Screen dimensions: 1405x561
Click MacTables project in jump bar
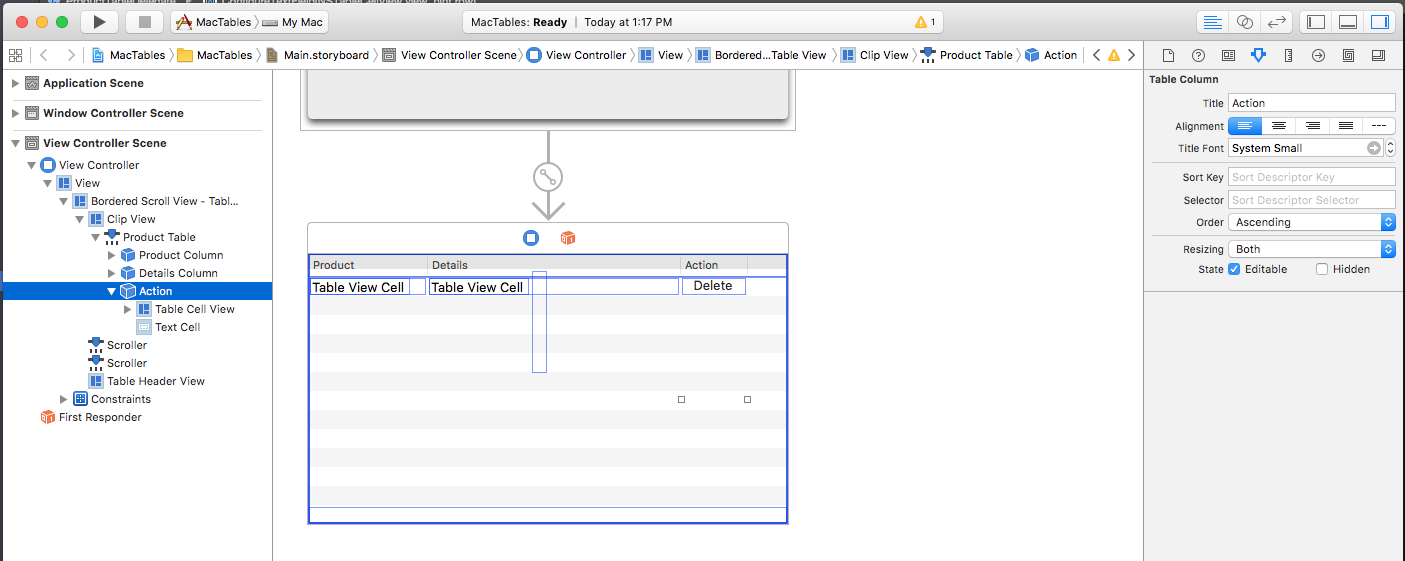click(x=128, y=55)
